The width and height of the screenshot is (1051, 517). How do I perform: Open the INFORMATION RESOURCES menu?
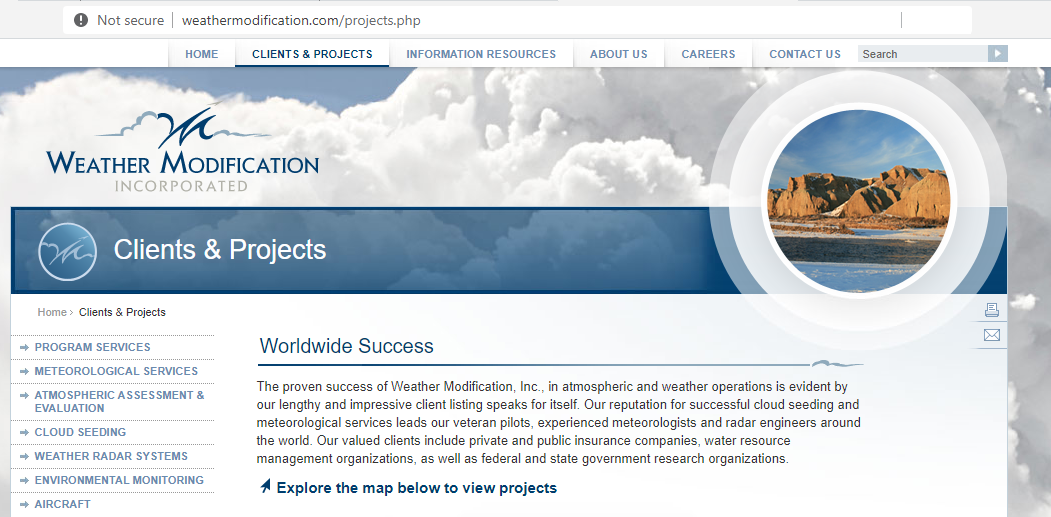[x=481, y=54]
